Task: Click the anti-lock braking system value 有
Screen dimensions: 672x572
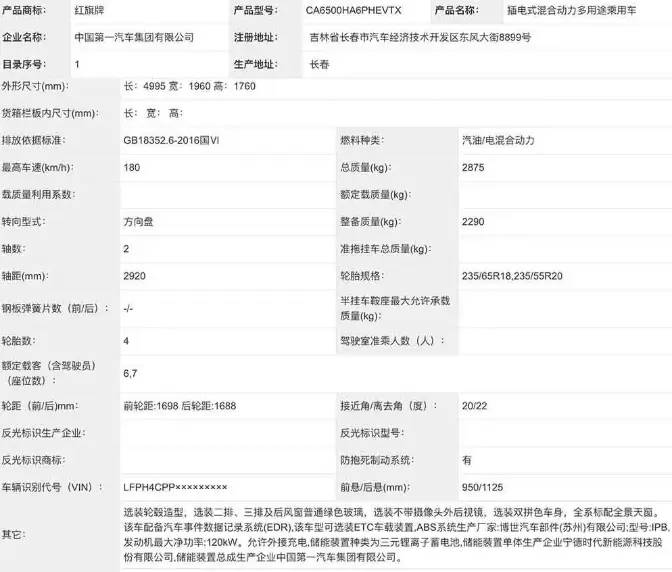Action: [x=467, y=460]
